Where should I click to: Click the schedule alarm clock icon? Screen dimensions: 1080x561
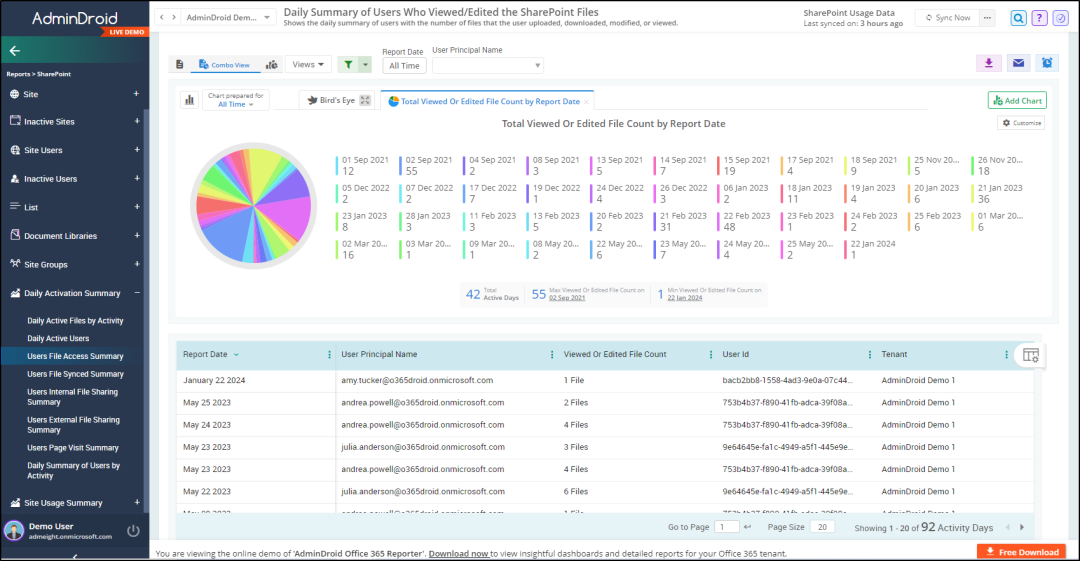(x=1047, y=63)
